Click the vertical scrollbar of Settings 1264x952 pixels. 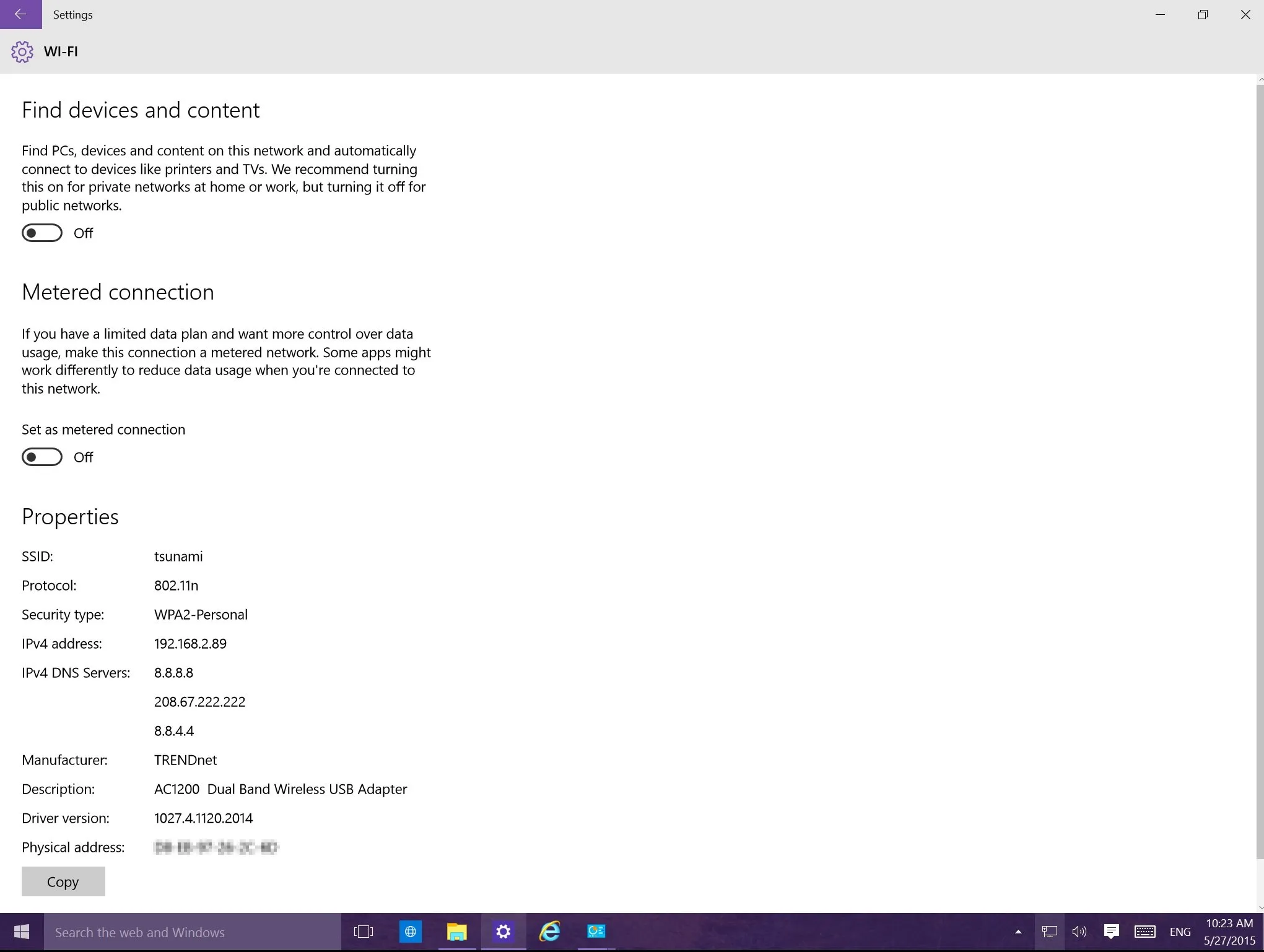pos(1260,470)
